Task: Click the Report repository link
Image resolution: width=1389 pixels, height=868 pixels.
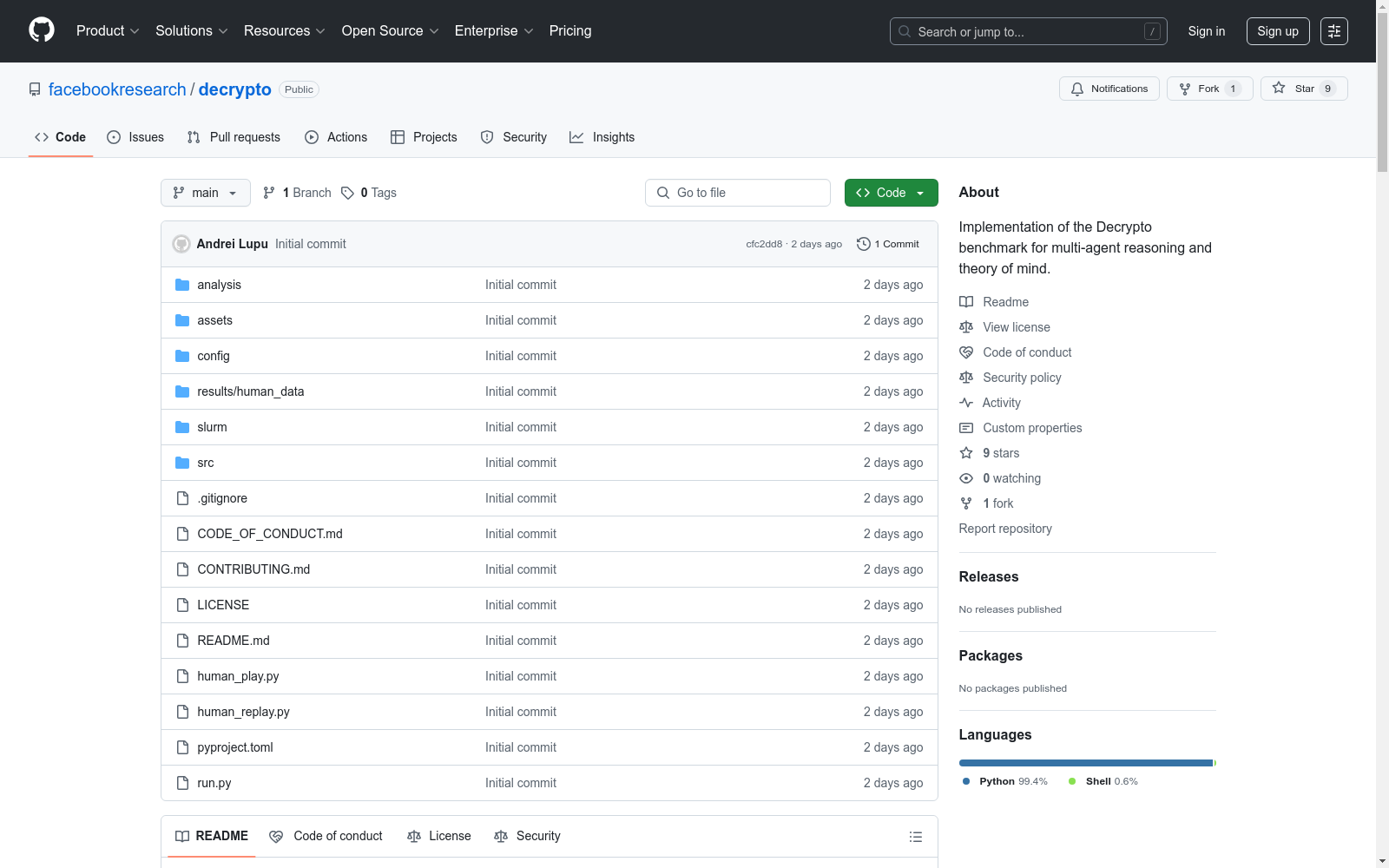Action: 1005,529
